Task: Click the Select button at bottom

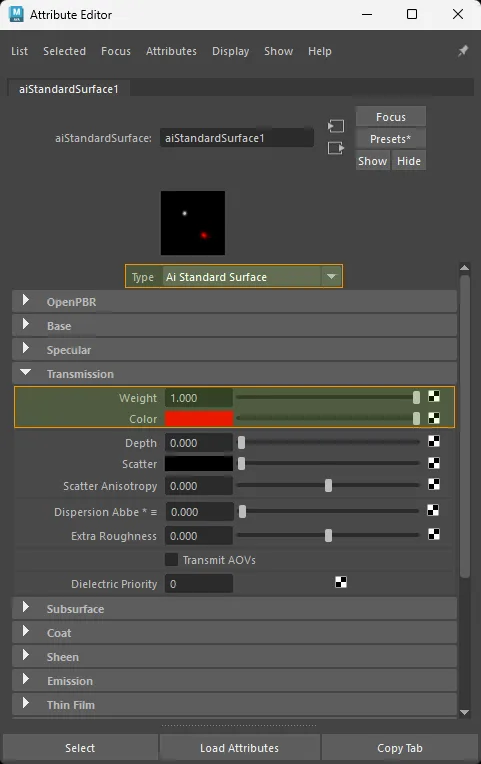Action: click(x=80, y=748)
